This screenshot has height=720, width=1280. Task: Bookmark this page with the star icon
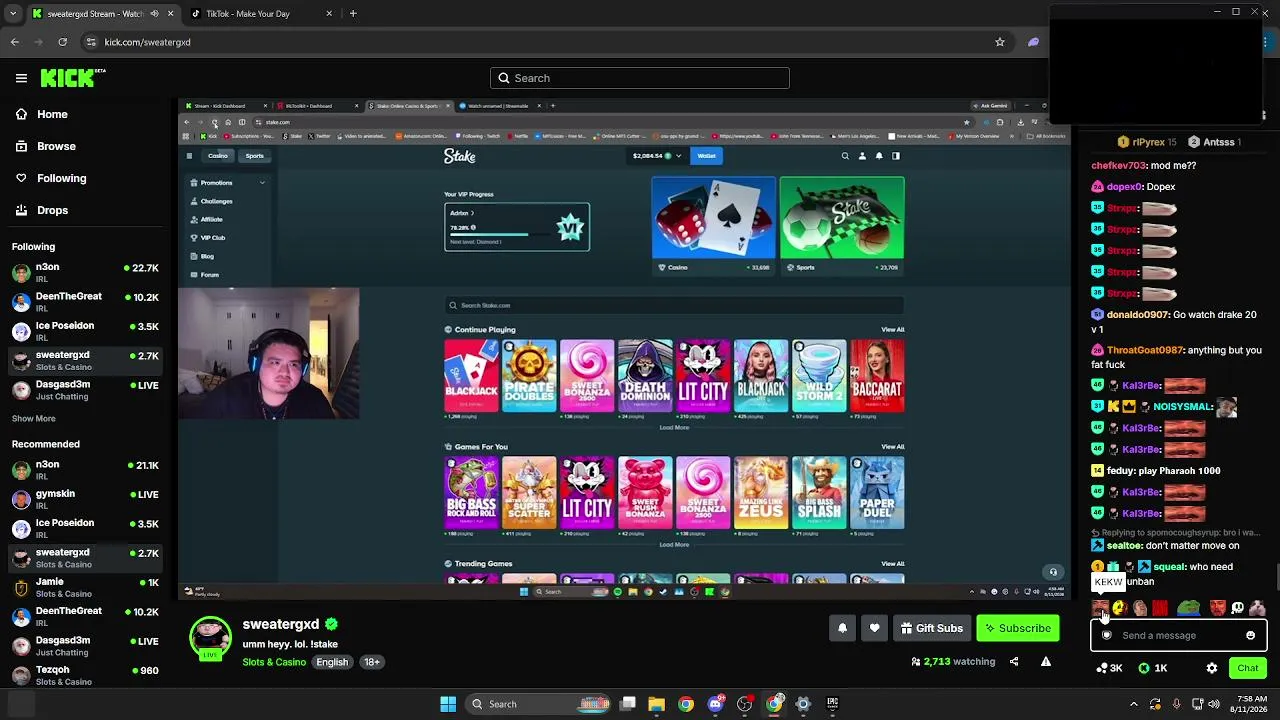pyautogui.click(x=999, y=42)
